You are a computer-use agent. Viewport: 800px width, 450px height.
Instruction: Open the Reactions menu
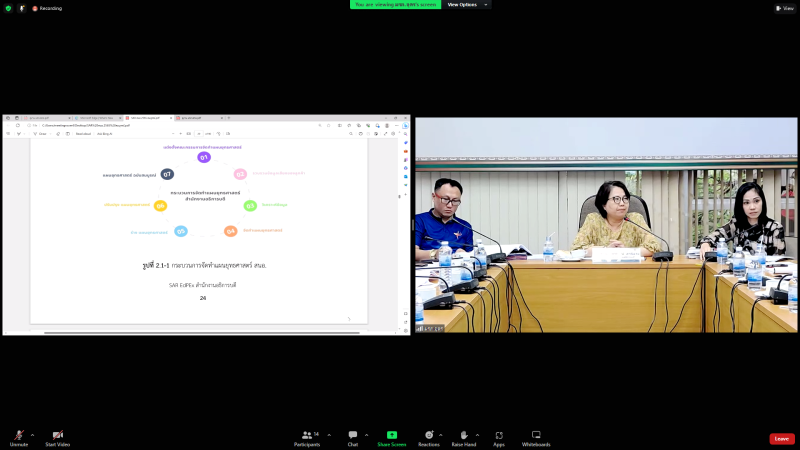click(429, 435)
